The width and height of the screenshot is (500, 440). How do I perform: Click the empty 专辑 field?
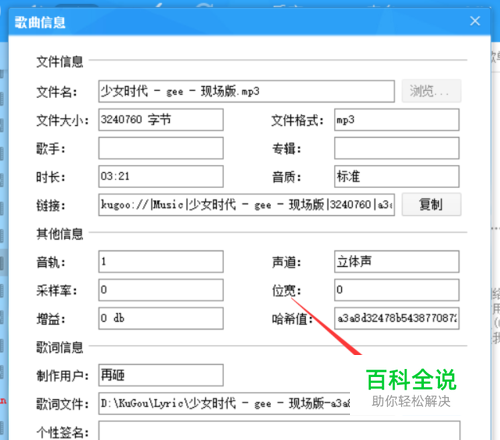(x=397, y=148)
